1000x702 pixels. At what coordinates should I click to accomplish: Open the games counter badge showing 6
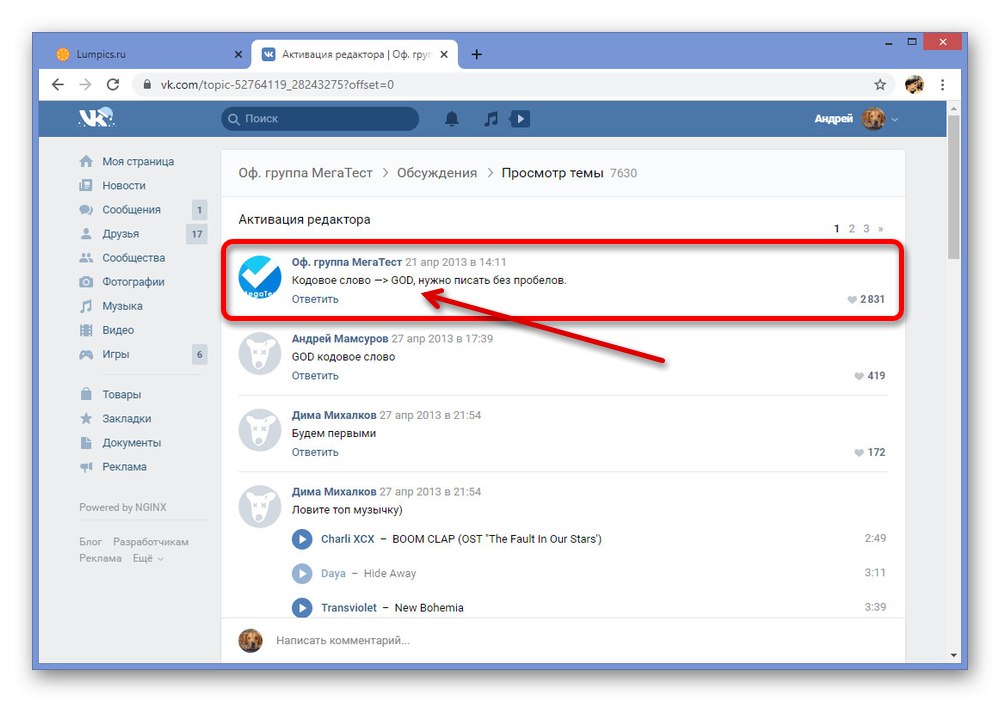pyautogui.click(x=200, y=355)
